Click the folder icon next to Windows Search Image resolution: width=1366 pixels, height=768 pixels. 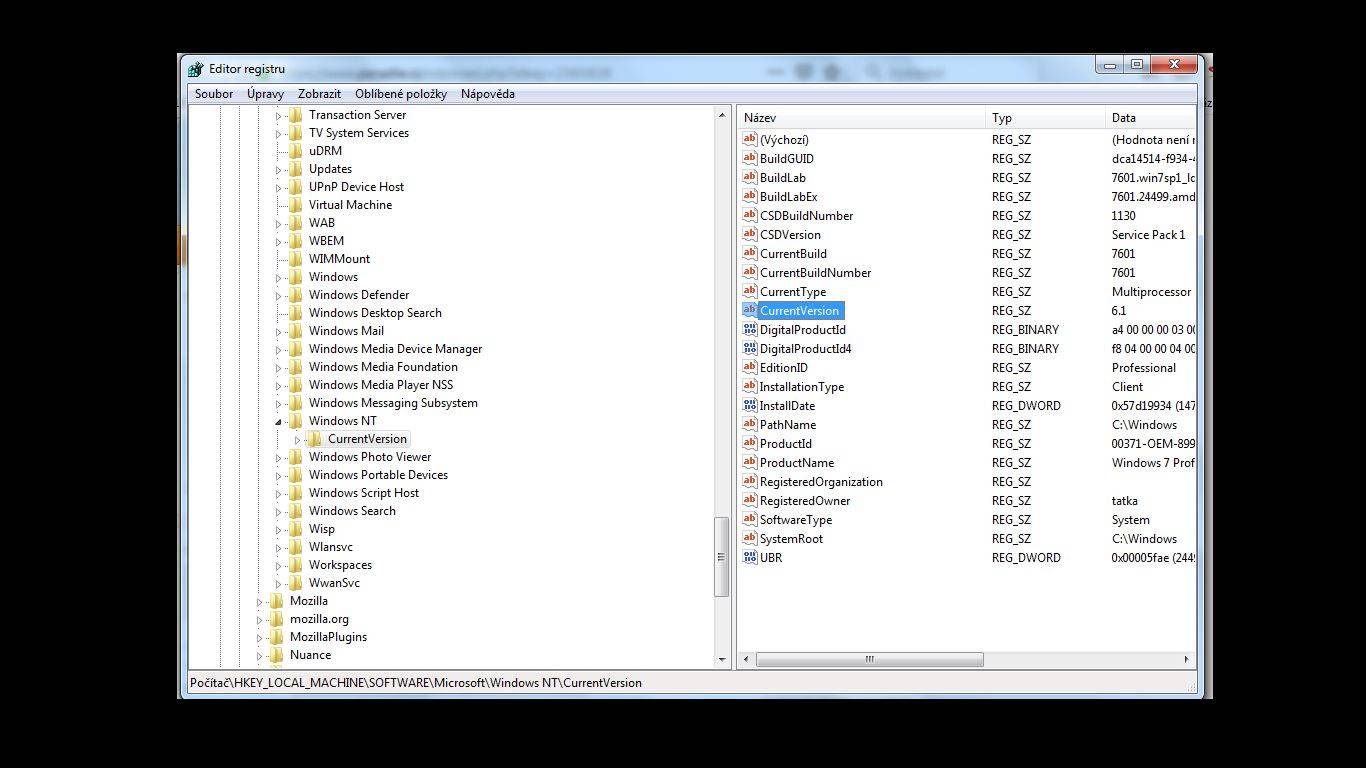(x=295, y=511)
